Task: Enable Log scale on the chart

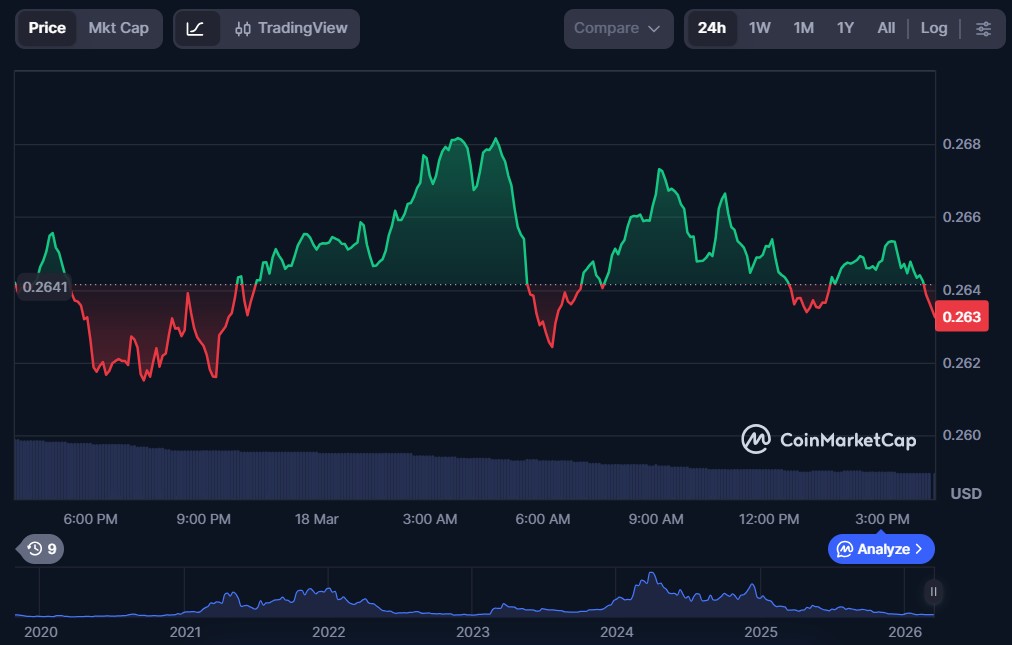Action: click(x=933, y=28)
